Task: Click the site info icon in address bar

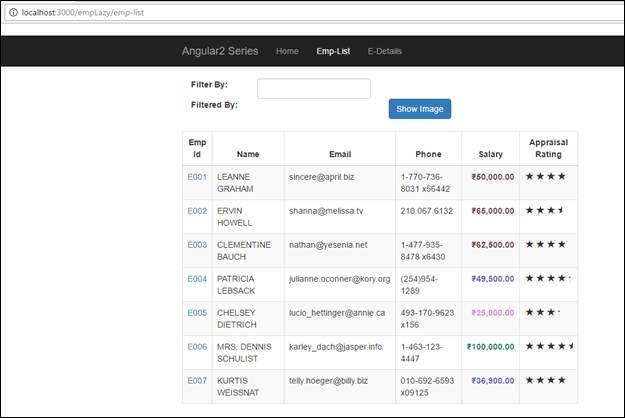Action: (12, 11)
